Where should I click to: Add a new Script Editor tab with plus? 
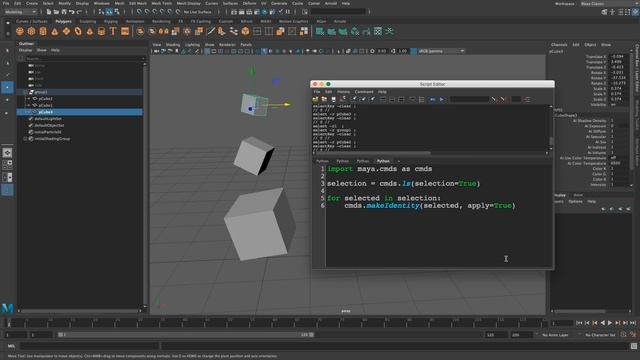click(398, 161)
